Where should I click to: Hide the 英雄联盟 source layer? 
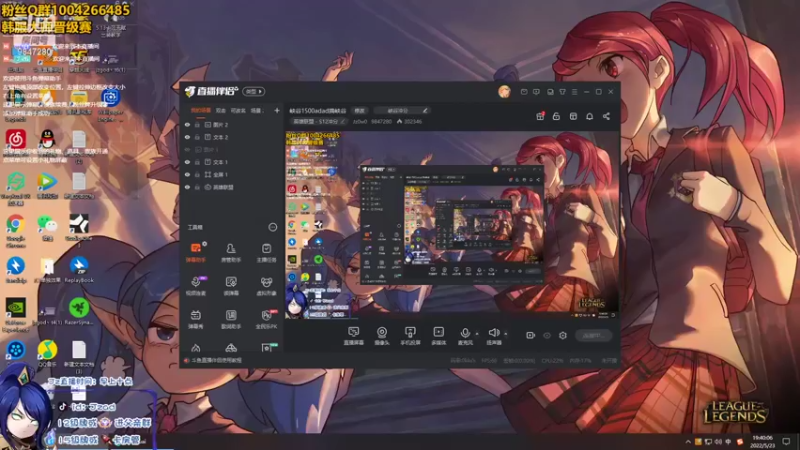point(187,187)
